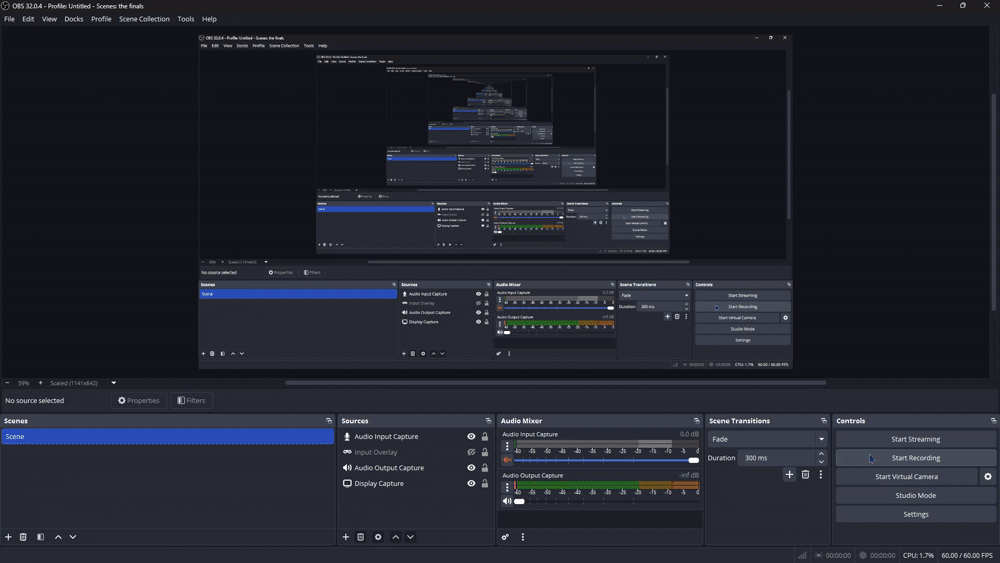Open the View menu
The image size is (1000, 563).
[x=49, y=19]
